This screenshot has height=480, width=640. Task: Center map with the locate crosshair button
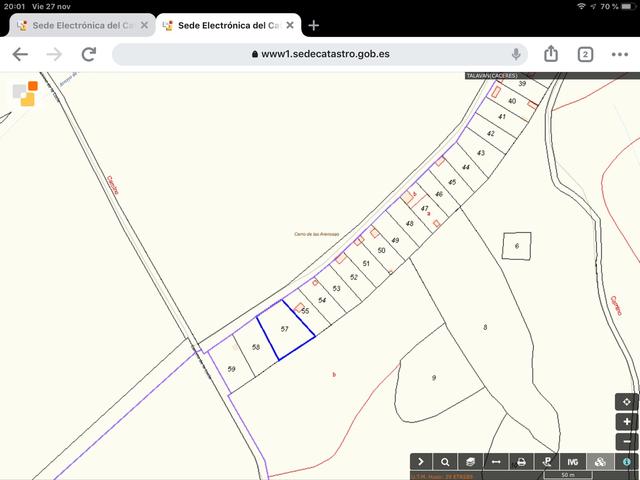[x=627, y=402]
